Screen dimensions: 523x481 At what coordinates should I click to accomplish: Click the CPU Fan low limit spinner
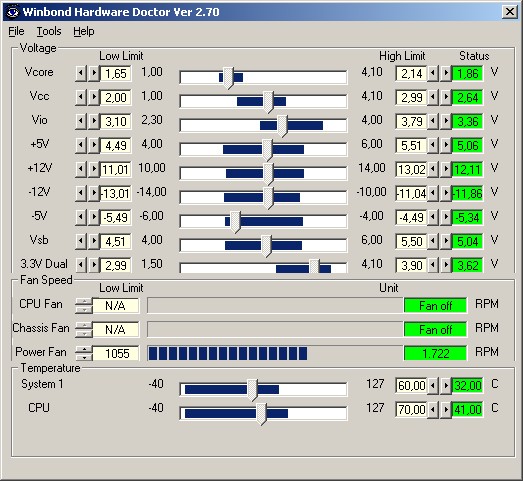pyautogui.click(x=84, y=306)
